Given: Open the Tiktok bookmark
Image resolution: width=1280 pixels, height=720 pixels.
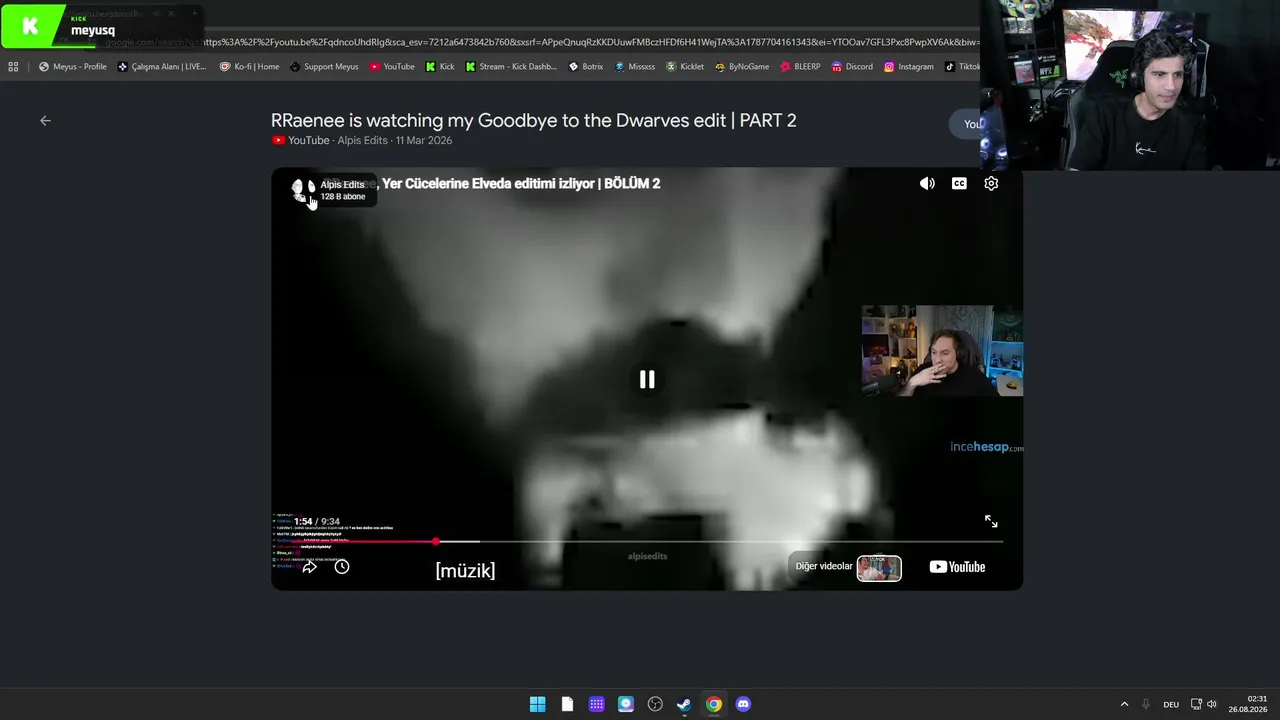Looking at the screenshot, I should (963, 67).
